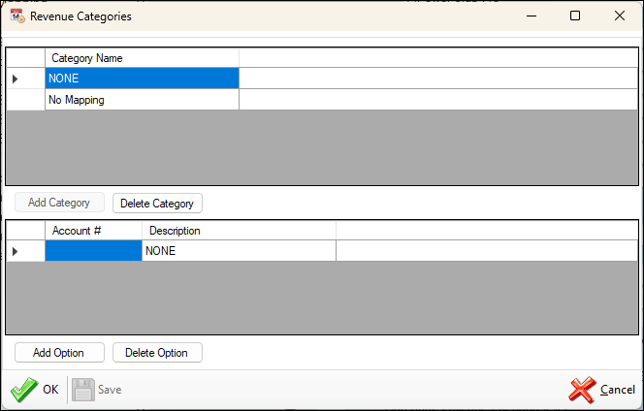Click the floppy disk Save icon
Viewport: 644px width, 411px height.
pos(83,389)
